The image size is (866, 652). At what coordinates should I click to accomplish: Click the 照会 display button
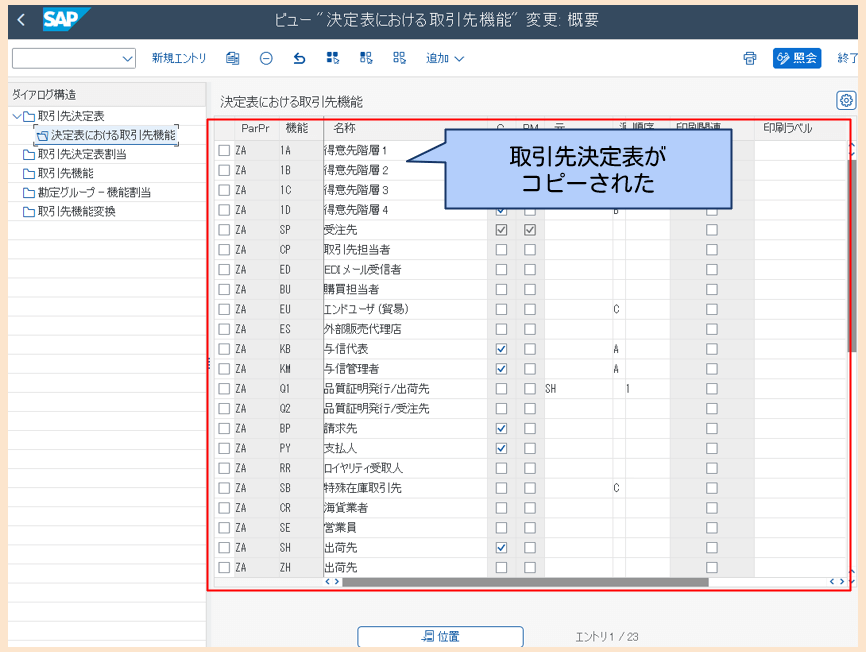click(x=797, y=58)
